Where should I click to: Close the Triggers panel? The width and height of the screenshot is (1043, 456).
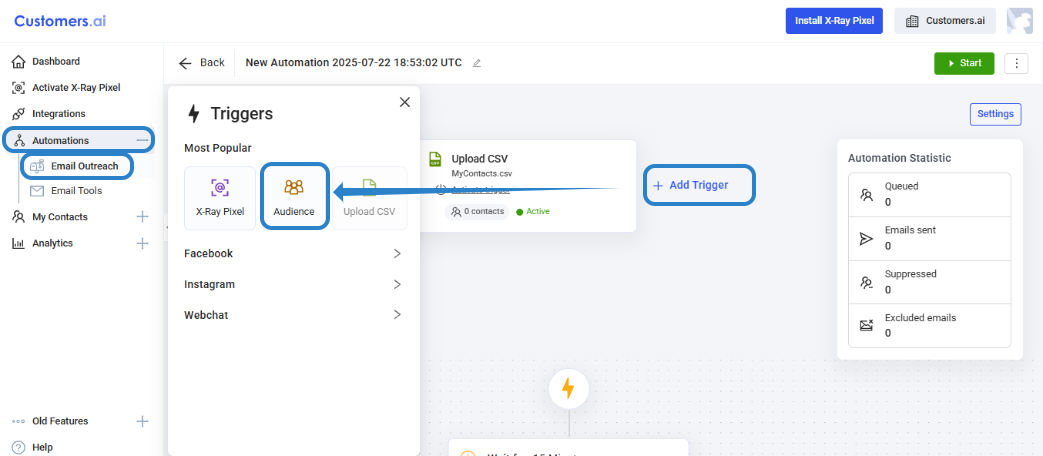pos(404,102)
